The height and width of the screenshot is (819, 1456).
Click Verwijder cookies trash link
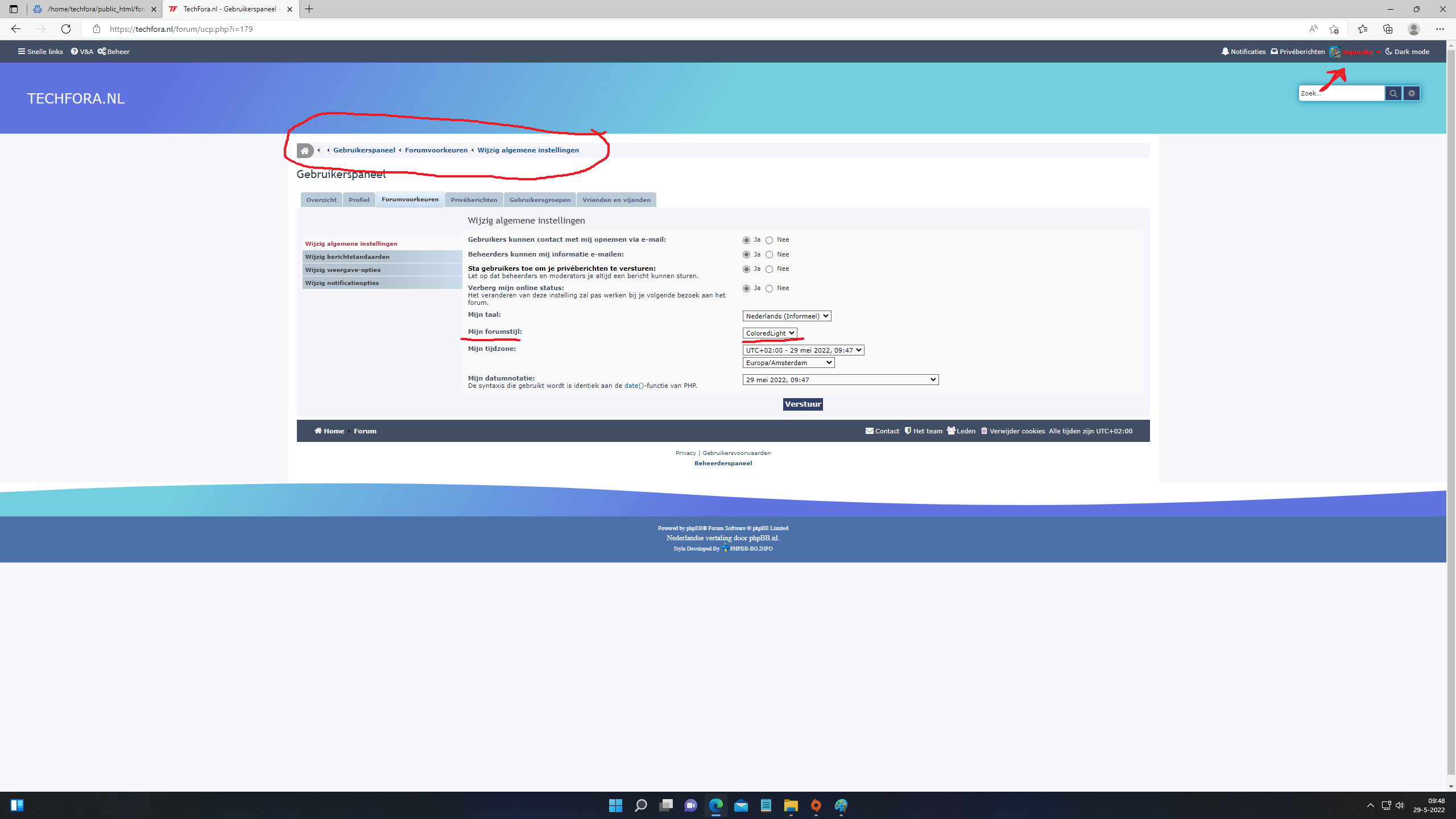pos(1013,431)
